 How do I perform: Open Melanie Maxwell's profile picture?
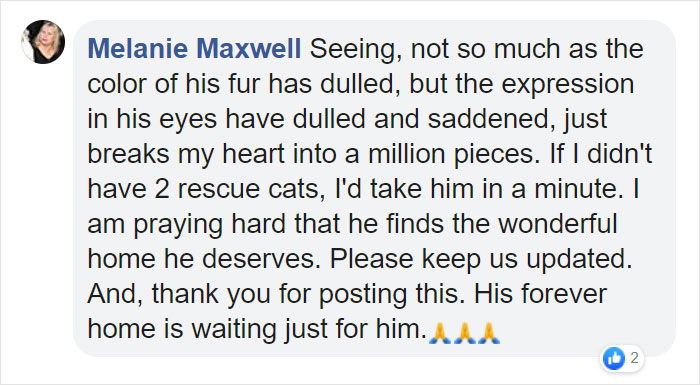(x=43, y=42)
